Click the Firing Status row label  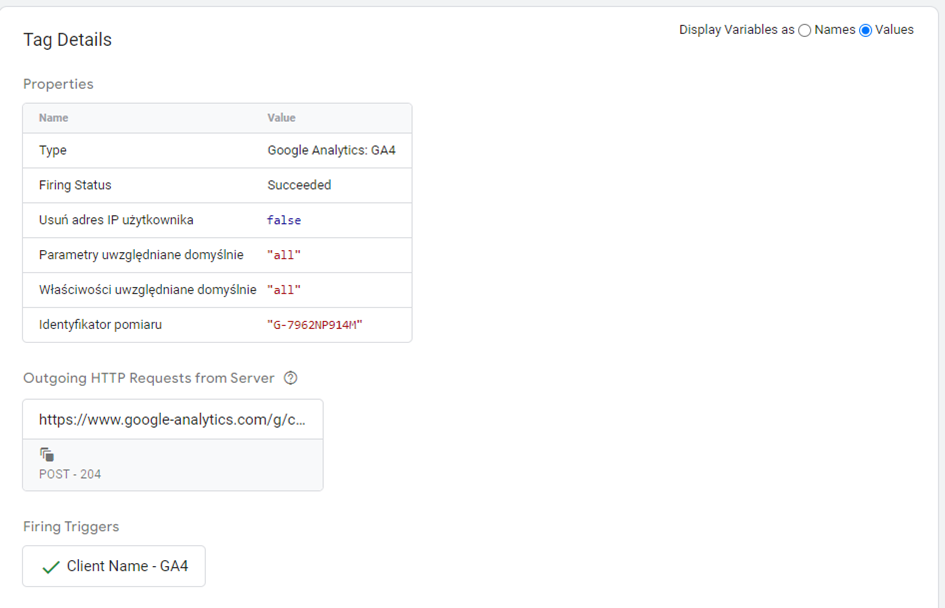point(75,185)
